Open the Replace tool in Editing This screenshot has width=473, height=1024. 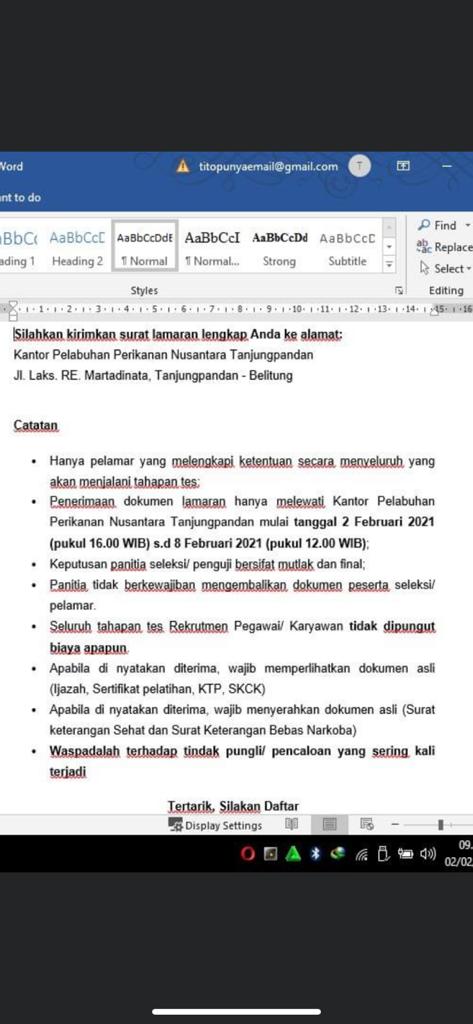coord(444,246)
